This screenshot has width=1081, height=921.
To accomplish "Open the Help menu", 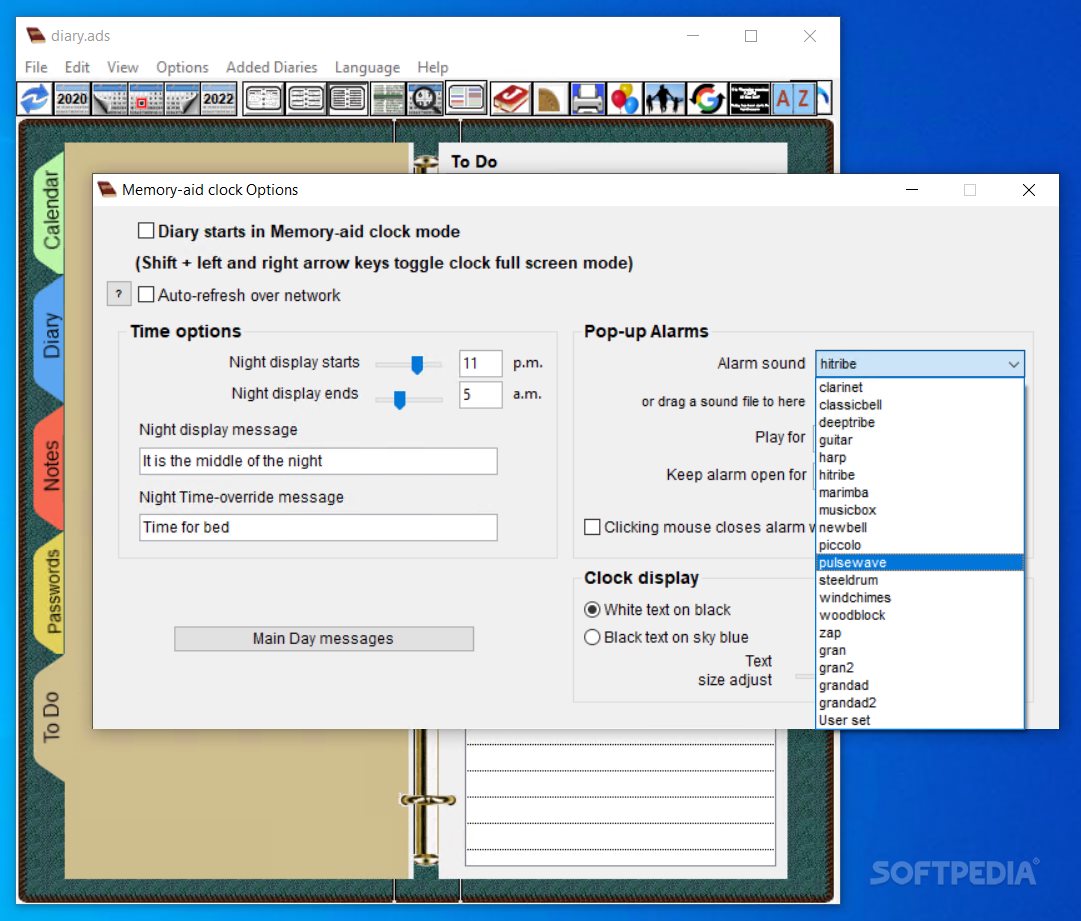I will click(x=432, y=67).
